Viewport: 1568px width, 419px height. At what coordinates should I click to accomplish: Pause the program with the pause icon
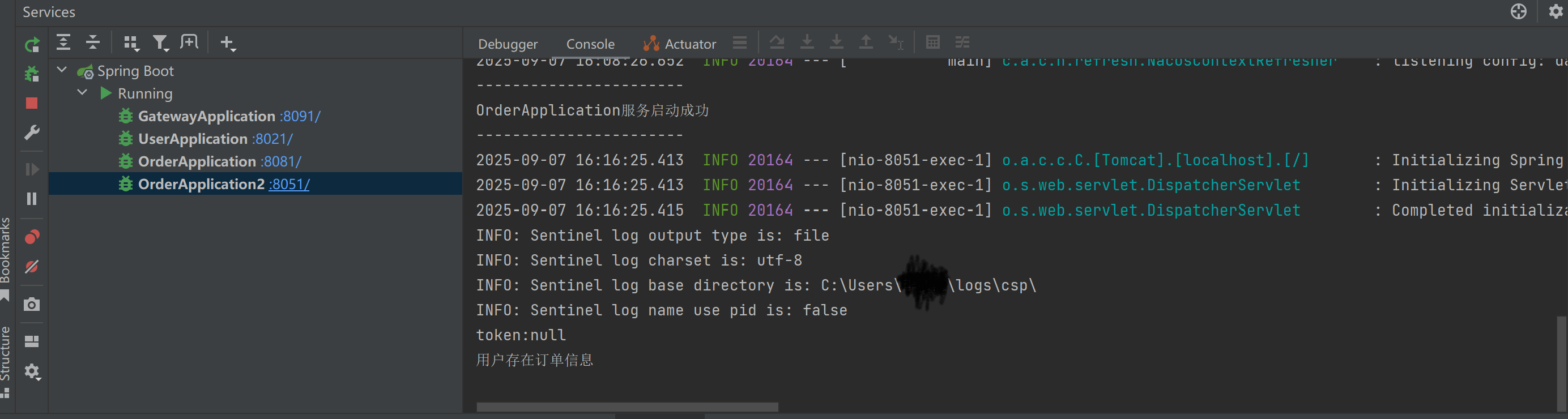(x=32, y=199)
